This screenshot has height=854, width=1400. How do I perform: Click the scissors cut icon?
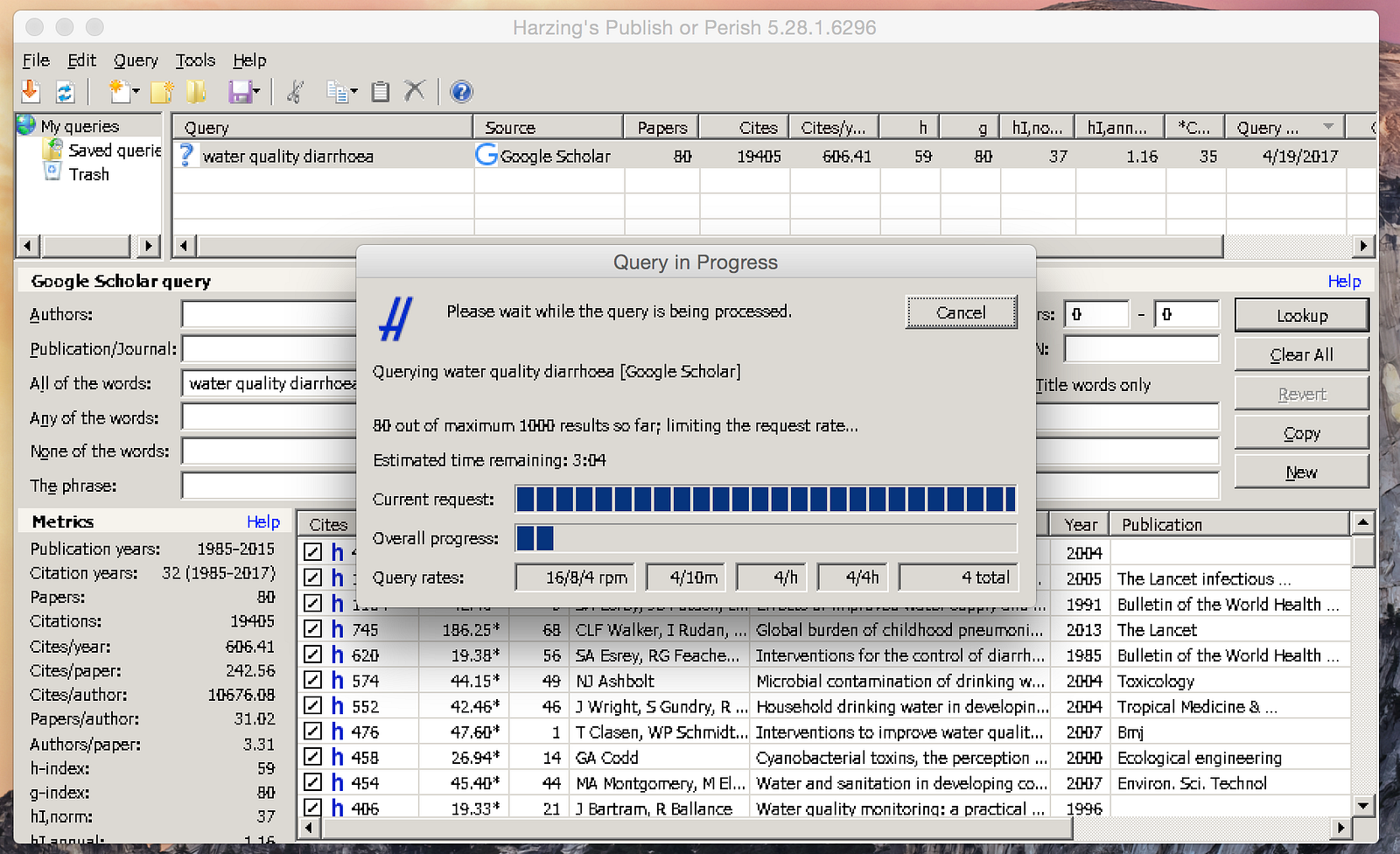tap(296, 91)
